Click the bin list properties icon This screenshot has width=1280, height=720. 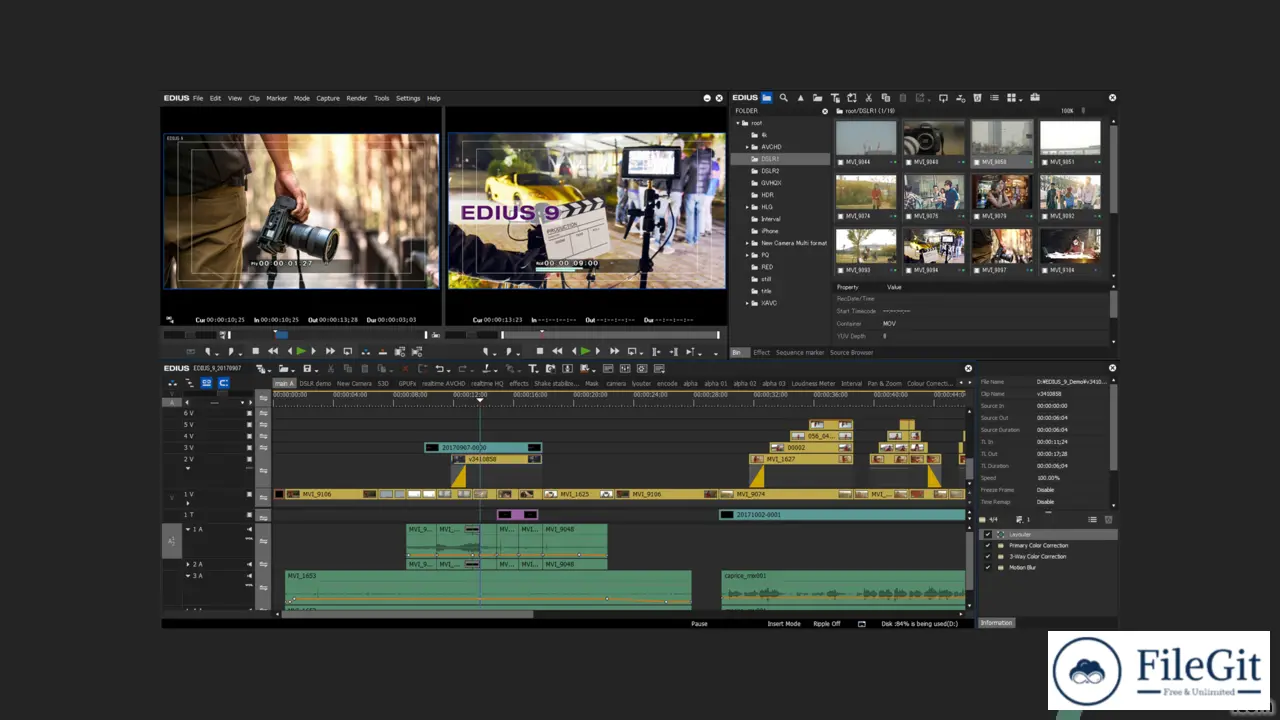[x=994, y=98]
